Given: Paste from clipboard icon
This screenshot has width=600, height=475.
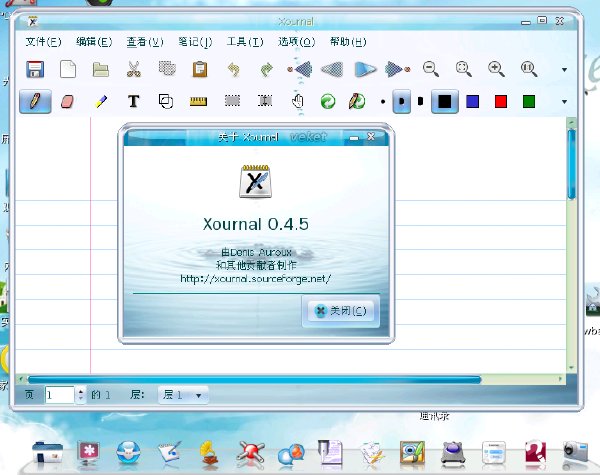Looking at the screenshot, I should pos(200,70).
